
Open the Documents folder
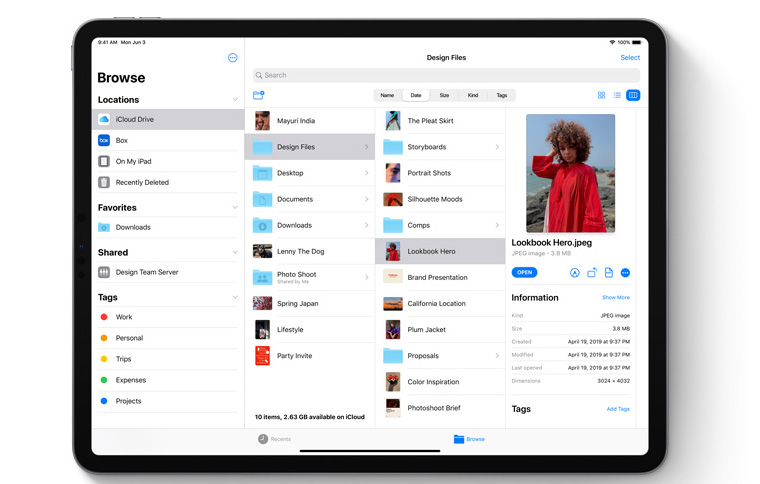(310, 199)
